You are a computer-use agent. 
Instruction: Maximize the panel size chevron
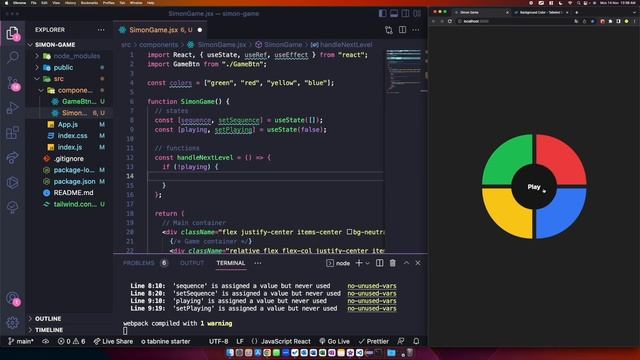(406, 263)
